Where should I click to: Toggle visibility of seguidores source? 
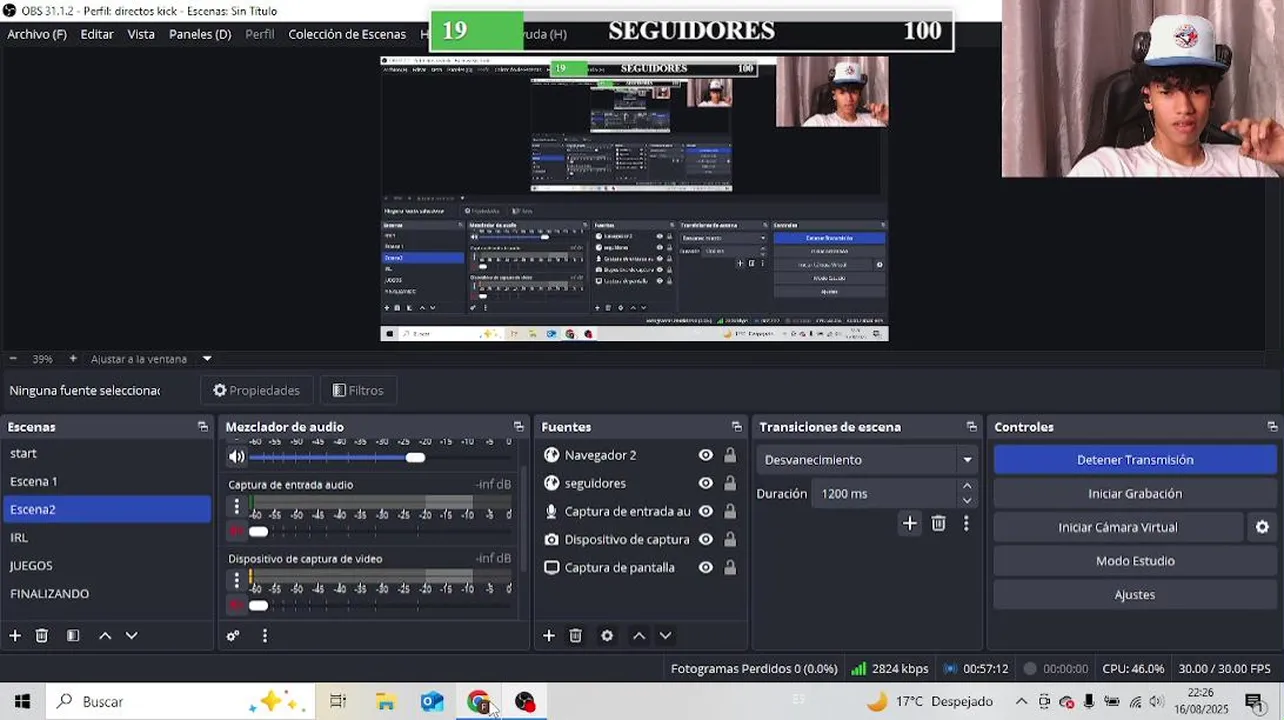pos(706,483)
